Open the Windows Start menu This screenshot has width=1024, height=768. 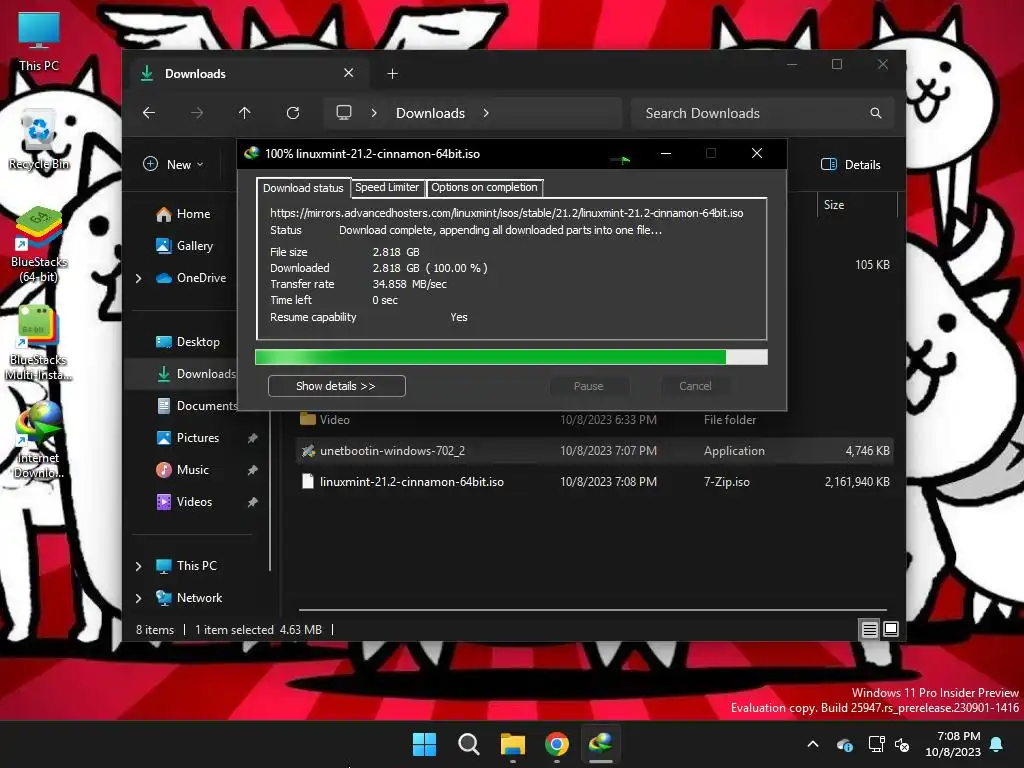point(424,744)
